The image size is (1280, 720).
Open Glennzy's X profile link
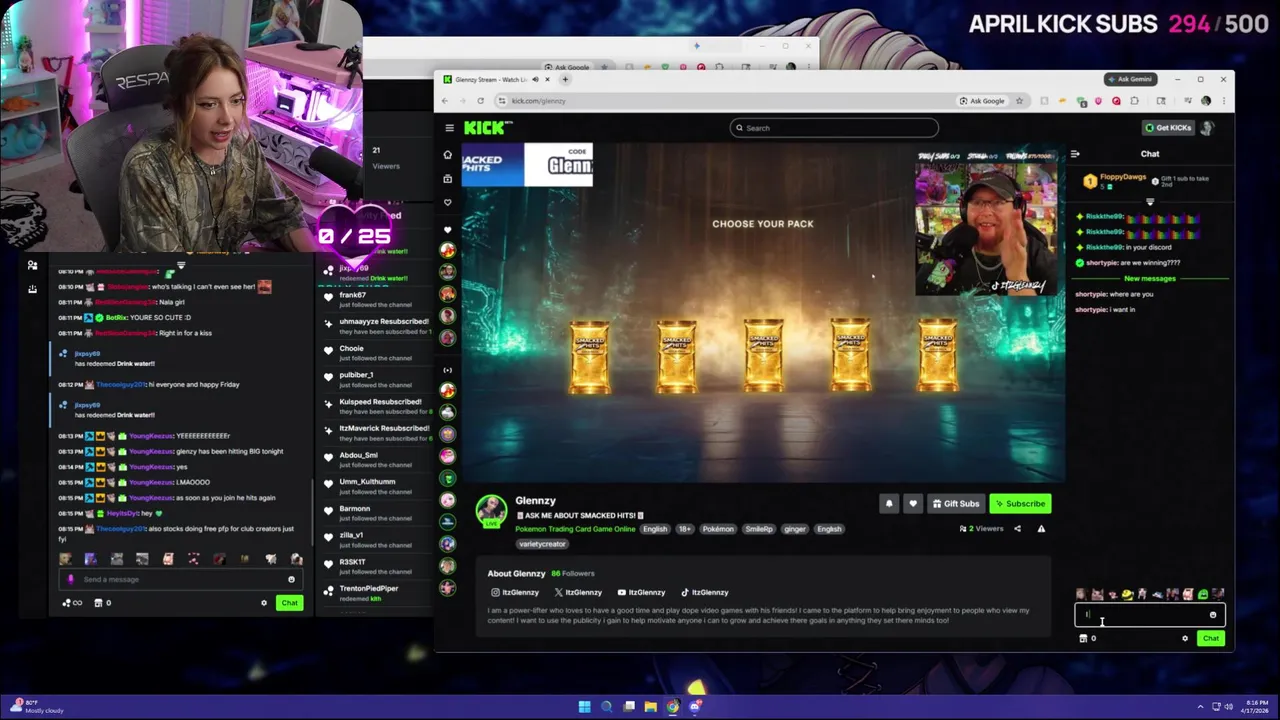pos(578,592)
